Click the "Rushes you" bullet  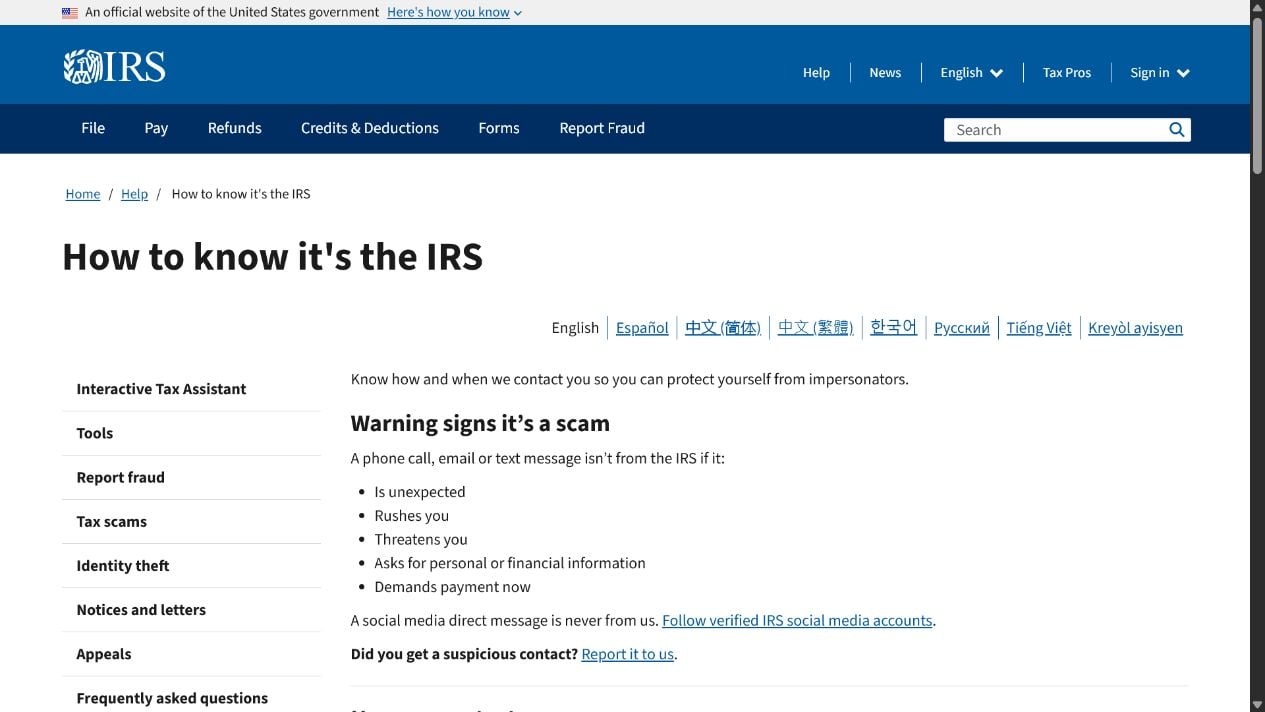click(x=412, y=516)
